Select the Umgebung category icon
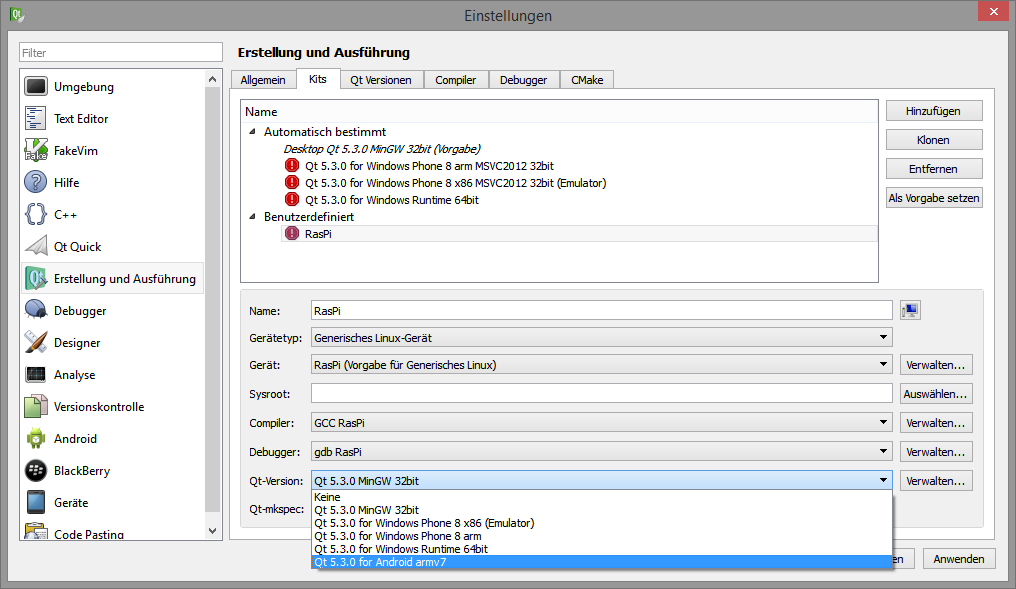Image resolution: width=1016 pixels, height=589 pixels. [x=36, y=86]
